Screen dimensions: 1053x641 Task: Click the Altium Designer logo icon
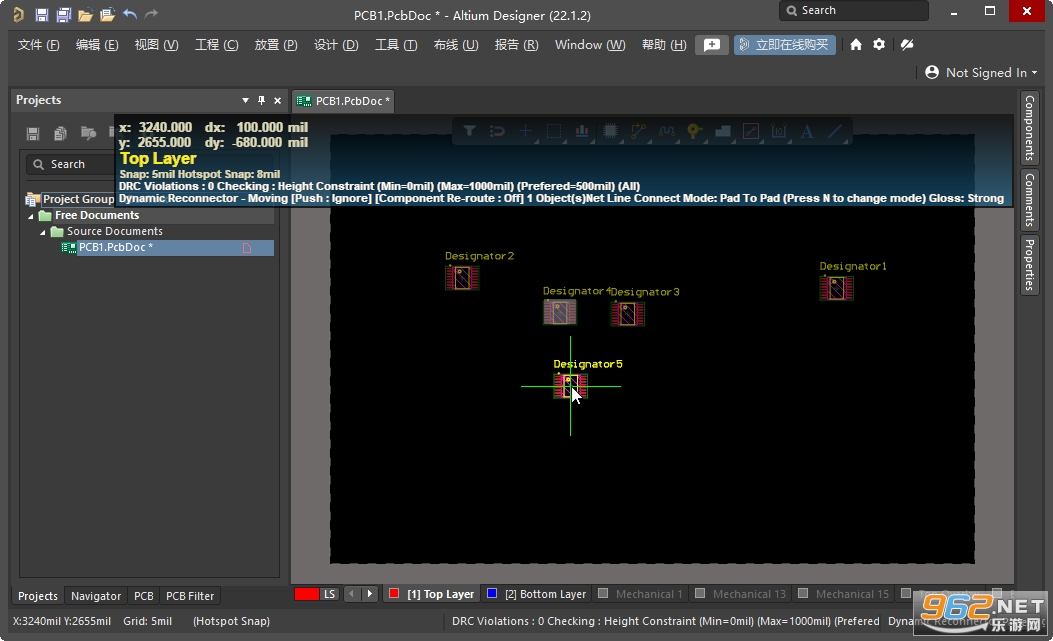pos(18,14)
